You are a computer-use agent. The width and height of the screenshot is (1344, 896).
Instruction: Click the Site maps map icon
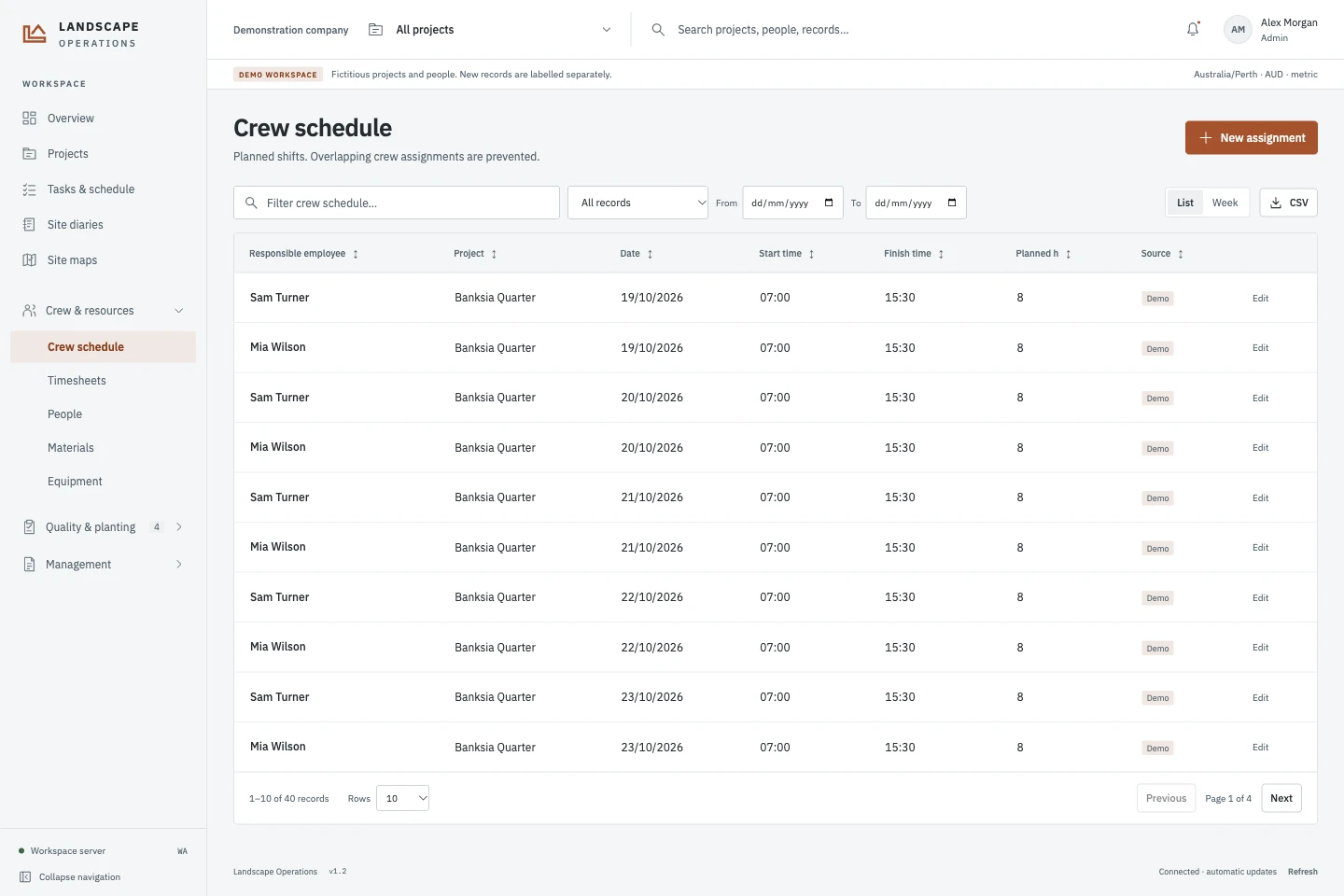[x=29, y=260]
